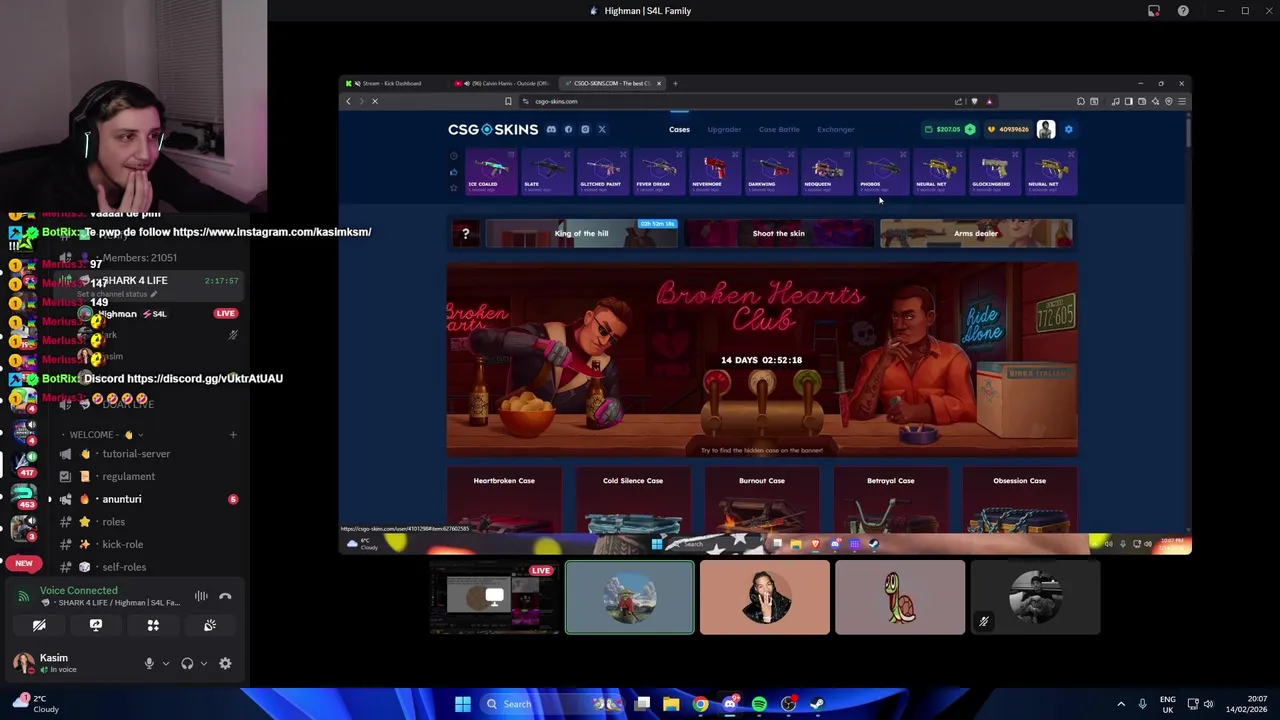Switch to the Upgrader tab
Screen dimensions: 1280x720
tap(724, 129)
